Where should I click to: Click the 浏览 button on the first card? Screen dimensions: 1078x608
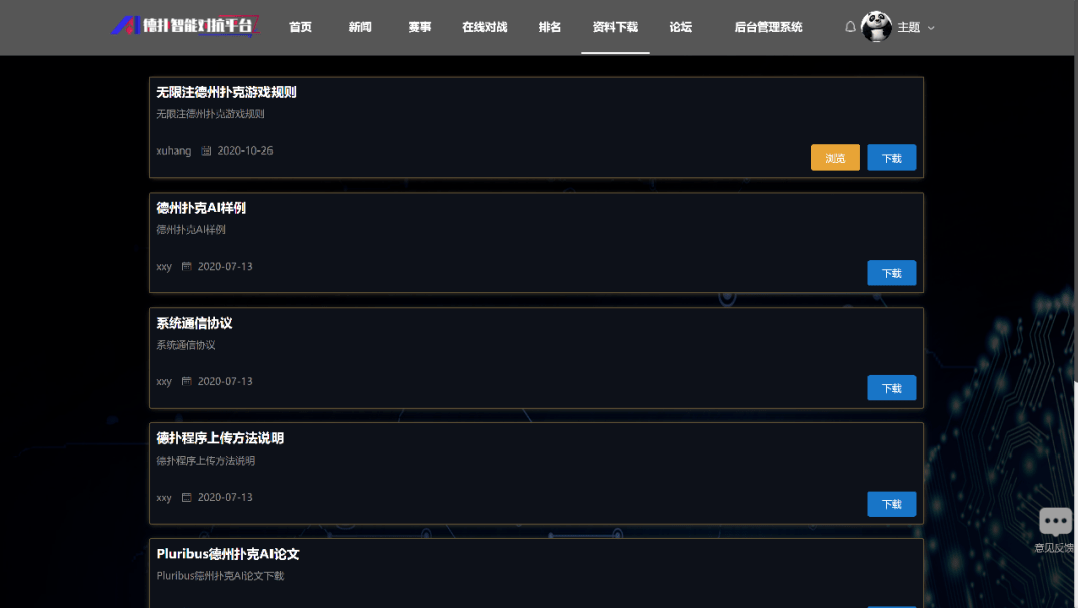[x=835, y=157]
